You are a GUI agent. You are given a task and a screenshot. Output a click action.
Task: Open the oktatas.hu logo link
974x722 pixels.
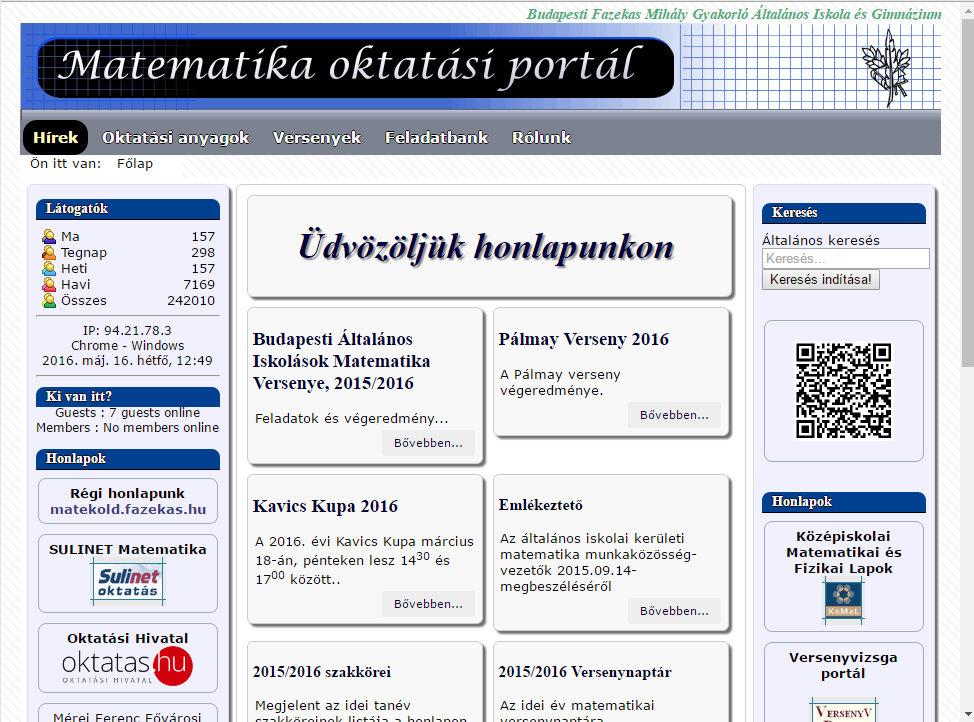(127, 666)
